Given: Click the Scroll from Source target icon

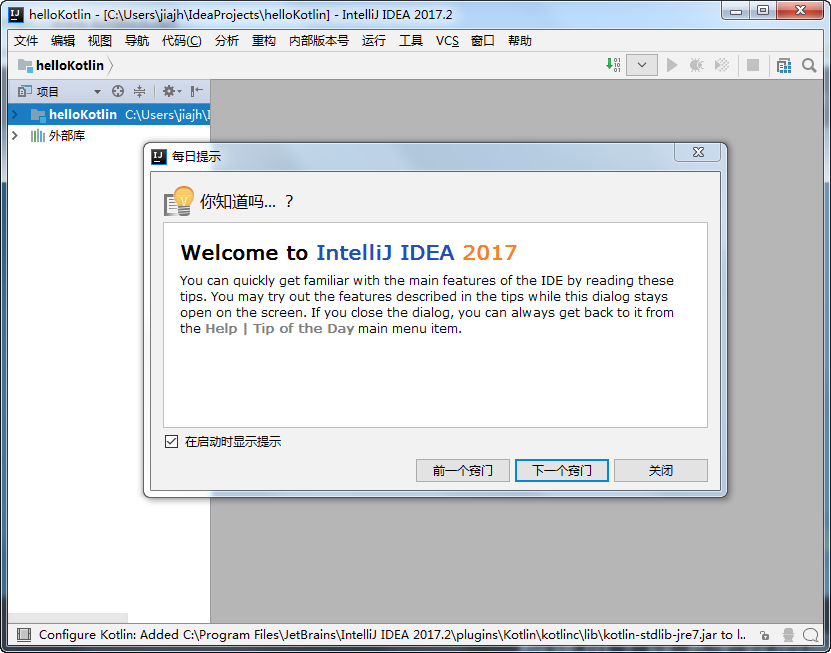Looking at the screenshot, I should pyautogui.click(x=118, y=92).
